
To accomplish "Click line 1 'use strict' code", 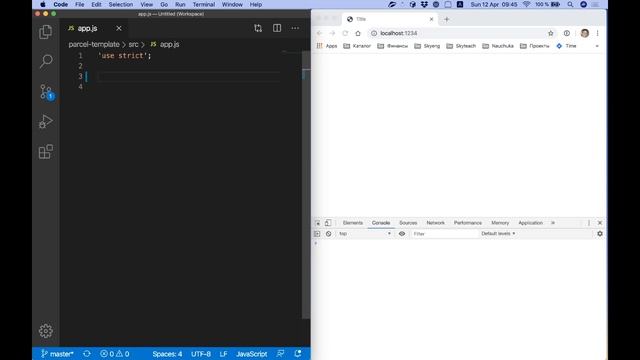I will point(124,56).
